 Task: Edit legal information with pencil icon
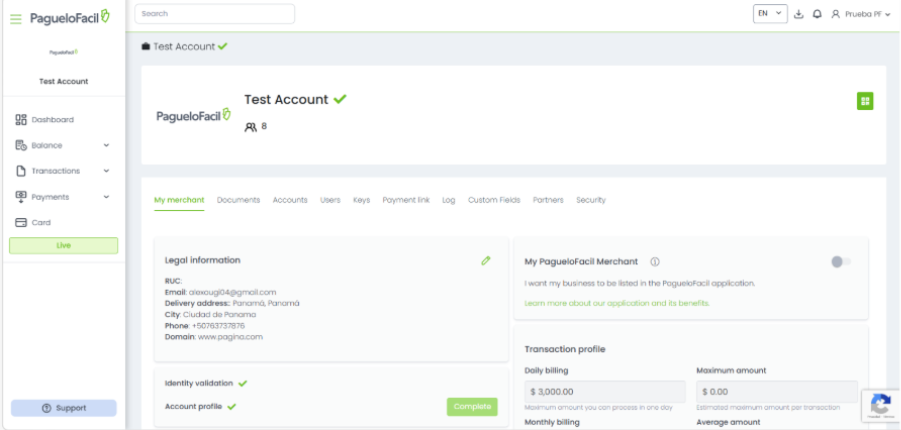486,260
